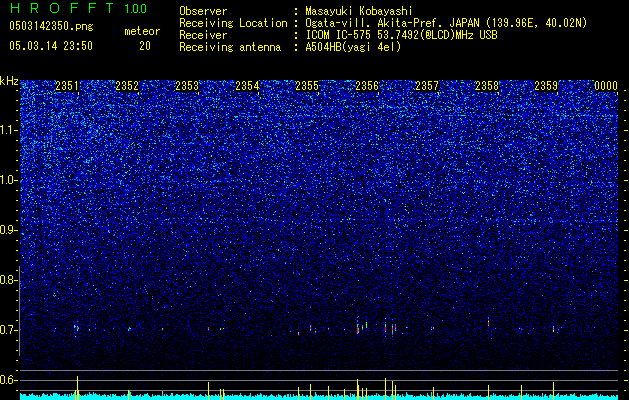Click the meteor count label
This screenshot has height=400, width=629.
pos(142,31)
